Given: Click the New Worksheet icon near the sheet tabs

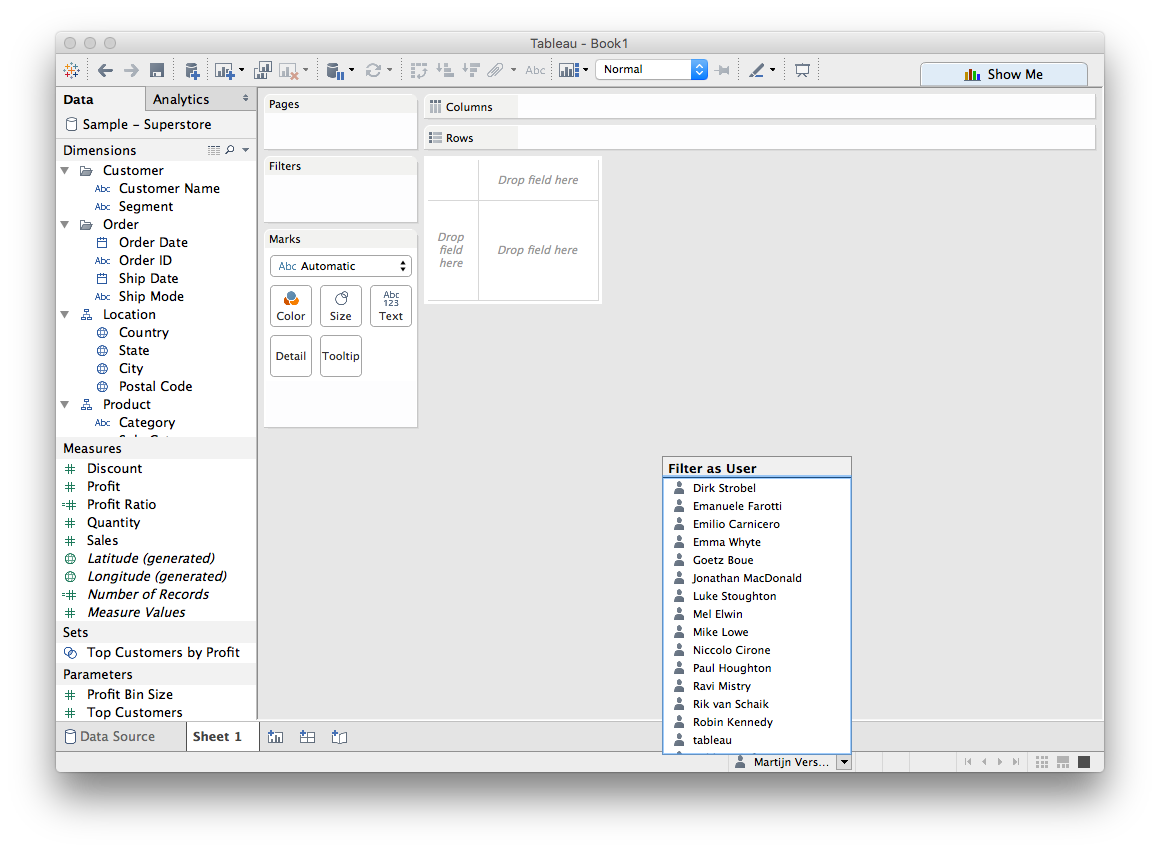Looking at the screenshot, I should 275,737.
